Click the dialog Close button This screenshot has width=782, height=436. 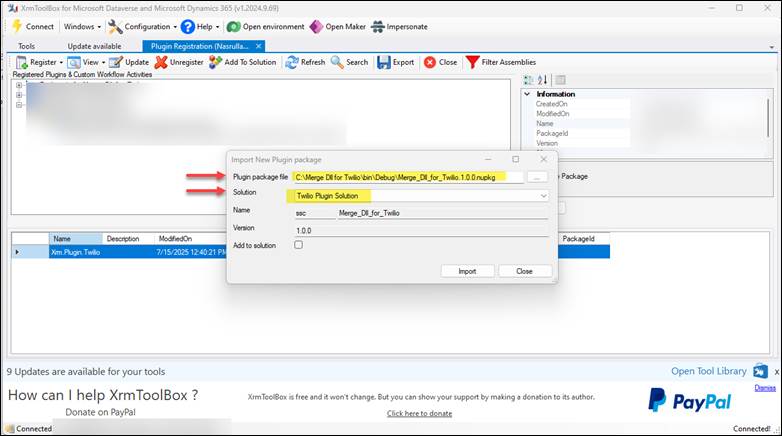[525, 271]
